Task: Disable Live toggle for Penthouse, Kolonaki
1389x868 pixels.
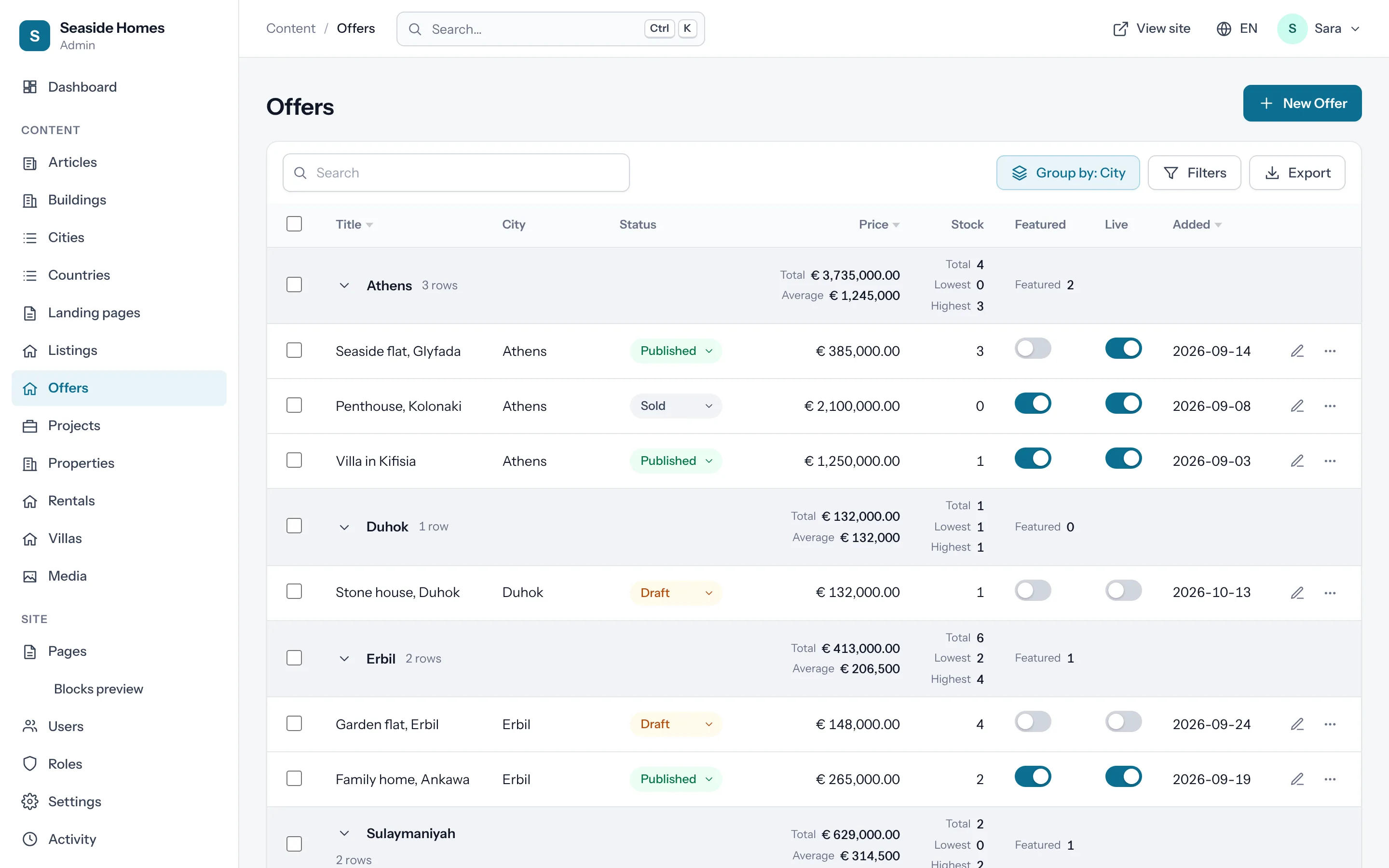Action: click(x=1123, y=404)
